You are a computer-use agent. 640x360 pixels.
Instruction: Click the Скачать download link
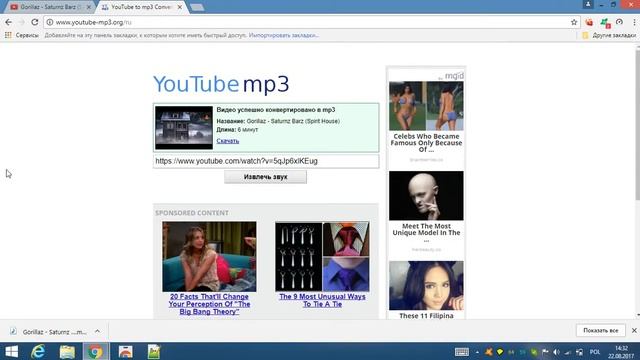click(228, 141)
